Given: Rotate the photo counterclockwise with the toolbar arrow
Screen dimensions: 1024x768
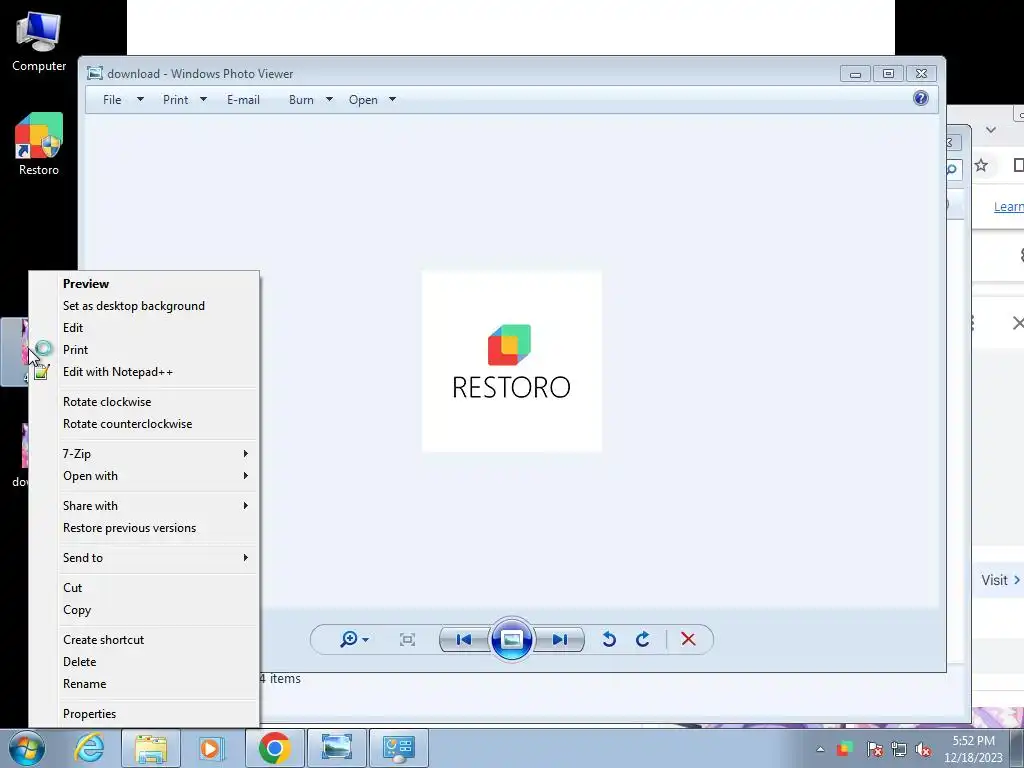Looking at the screenshot, I should (609, 639).
